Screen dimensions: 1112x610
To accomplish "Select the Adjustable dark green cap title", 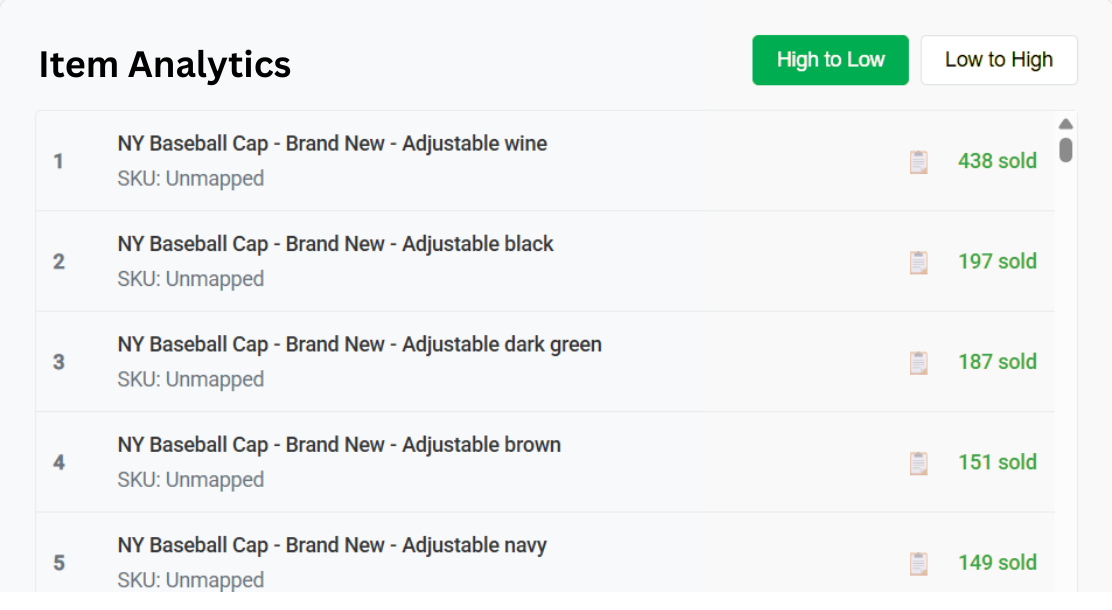I will click(359, 344).
